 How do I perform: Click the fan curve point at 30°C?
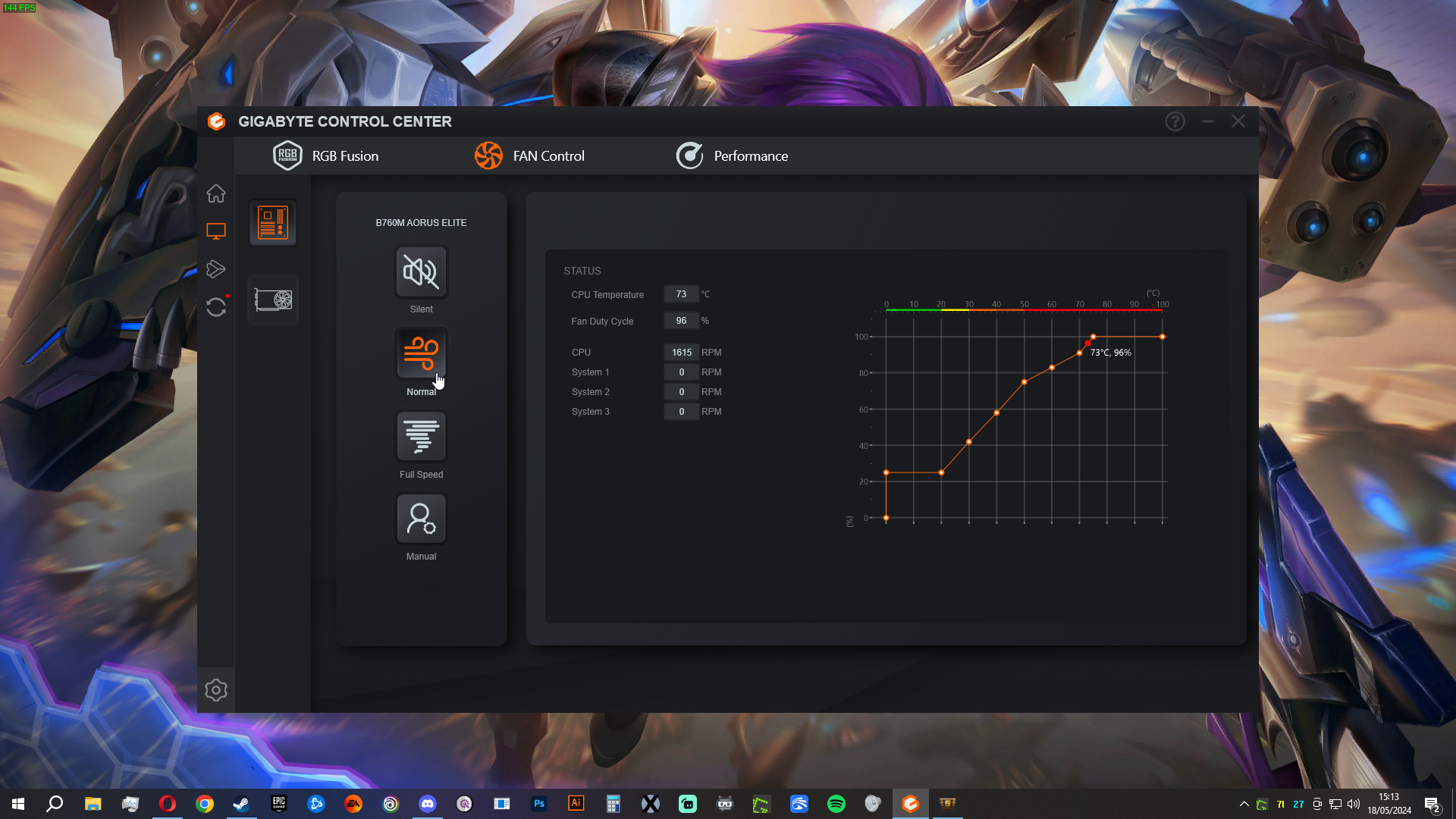pyautogui.click(x=969, y=442)
